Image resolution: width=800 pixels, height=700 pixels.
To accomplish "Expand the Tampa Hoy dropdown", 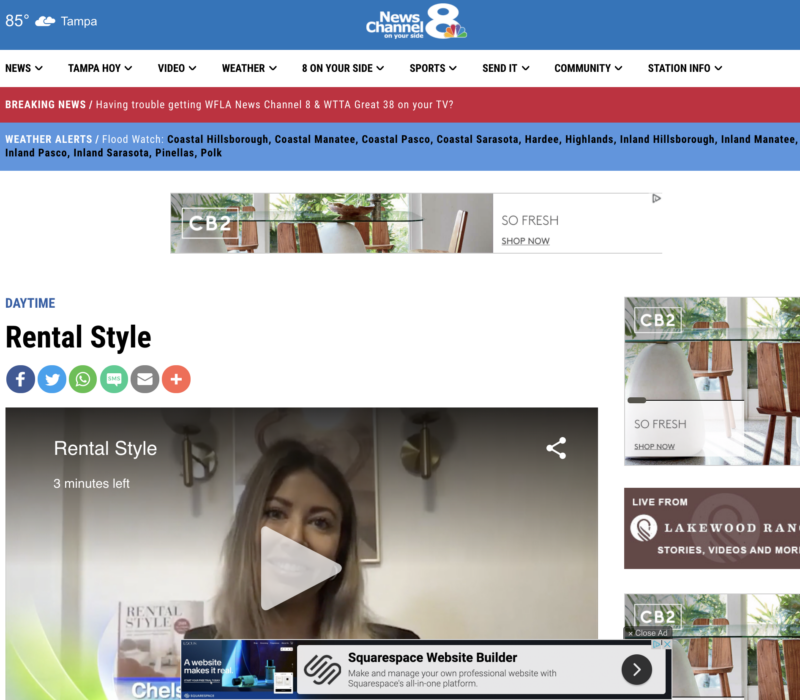I will [x=100, y=68].
